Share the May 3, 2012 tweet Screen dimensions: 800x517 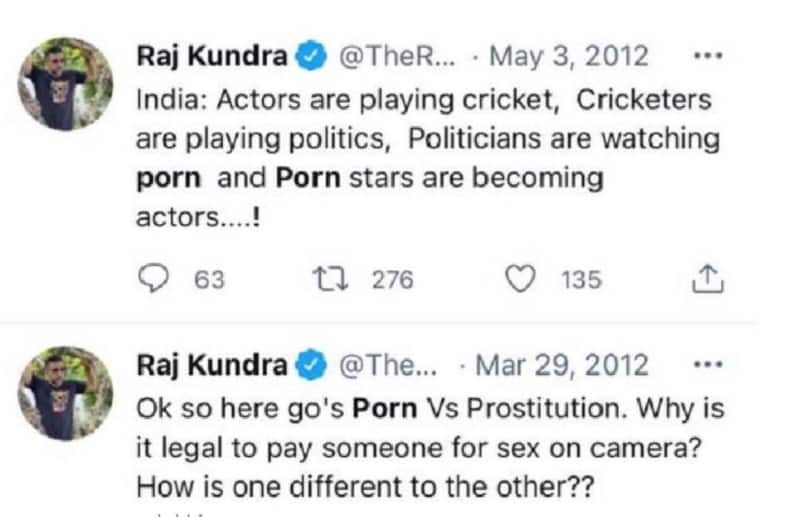707,279
